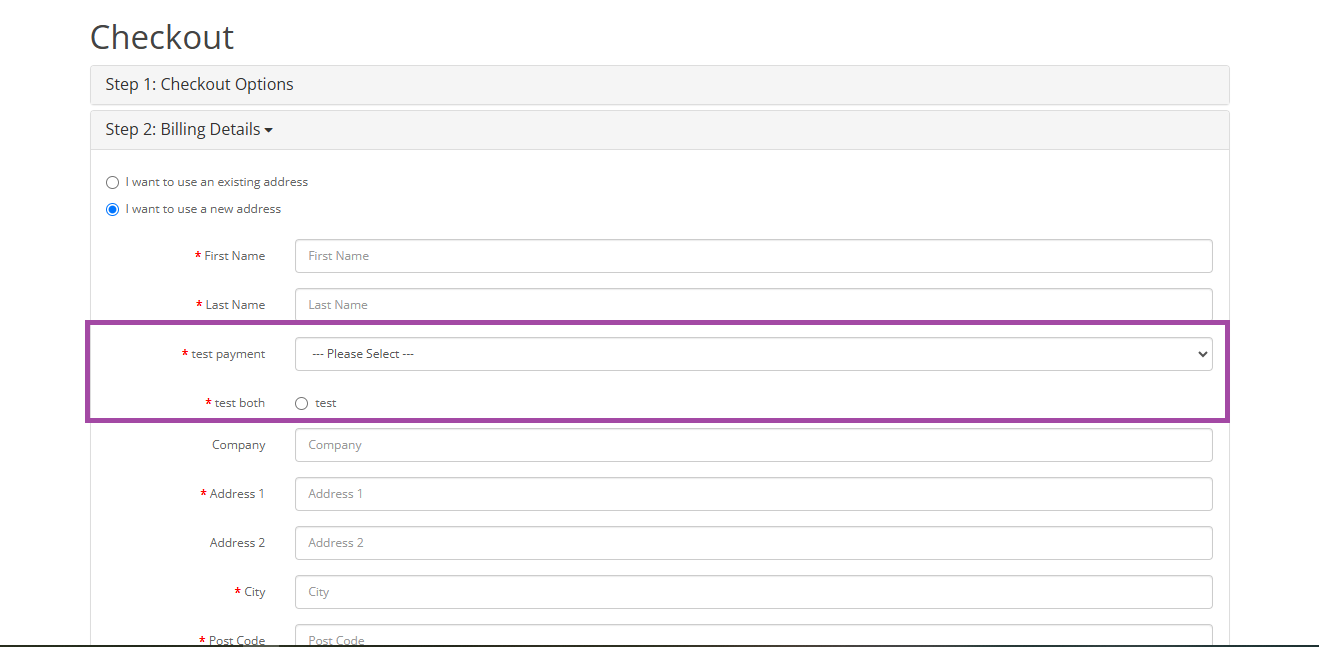
Task: Click the "First Name" field label
Action: point(234,256)
